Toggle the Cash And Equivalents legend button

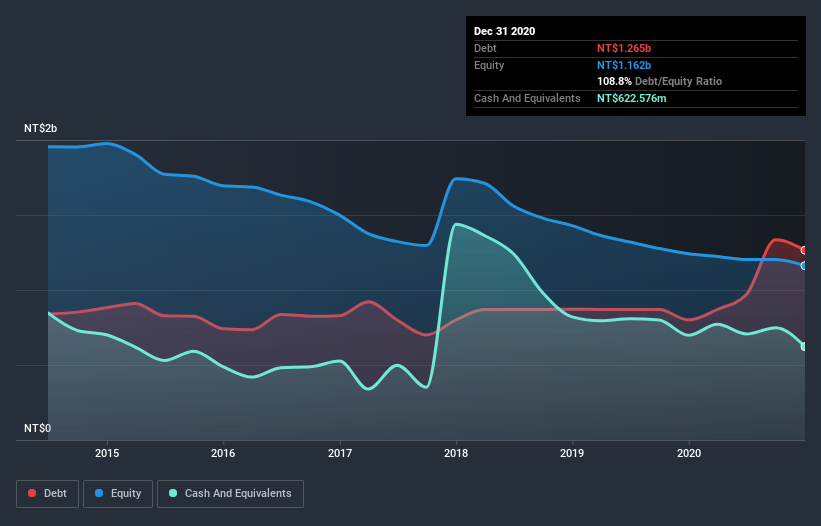click(230, 494)
